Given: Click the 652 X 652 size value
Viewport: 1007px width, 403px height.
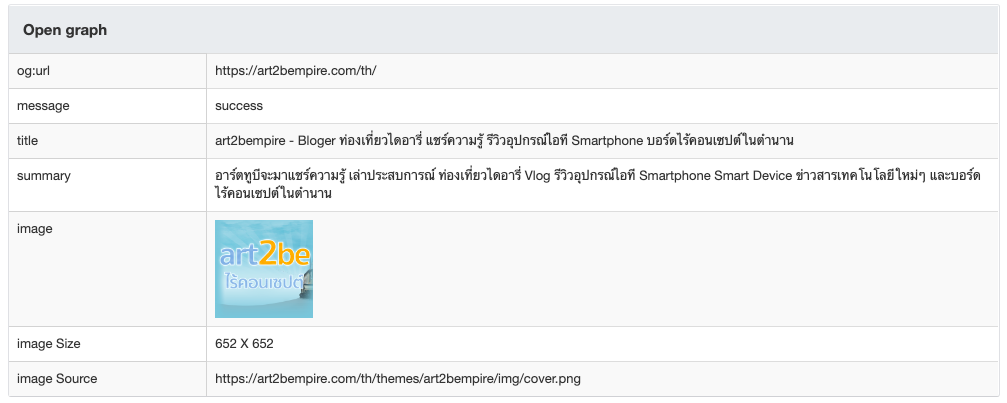Looking at the screenshot, I should coord(244,344).
